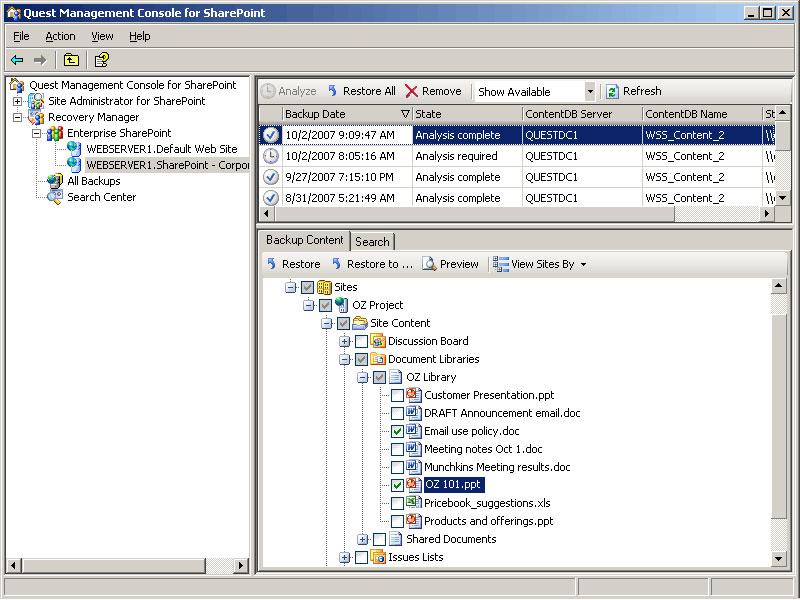This screenshot has height=600, width=800.
Task: Check the Products and offerings.ppt checkbox
Action: [x=397, y=521]
